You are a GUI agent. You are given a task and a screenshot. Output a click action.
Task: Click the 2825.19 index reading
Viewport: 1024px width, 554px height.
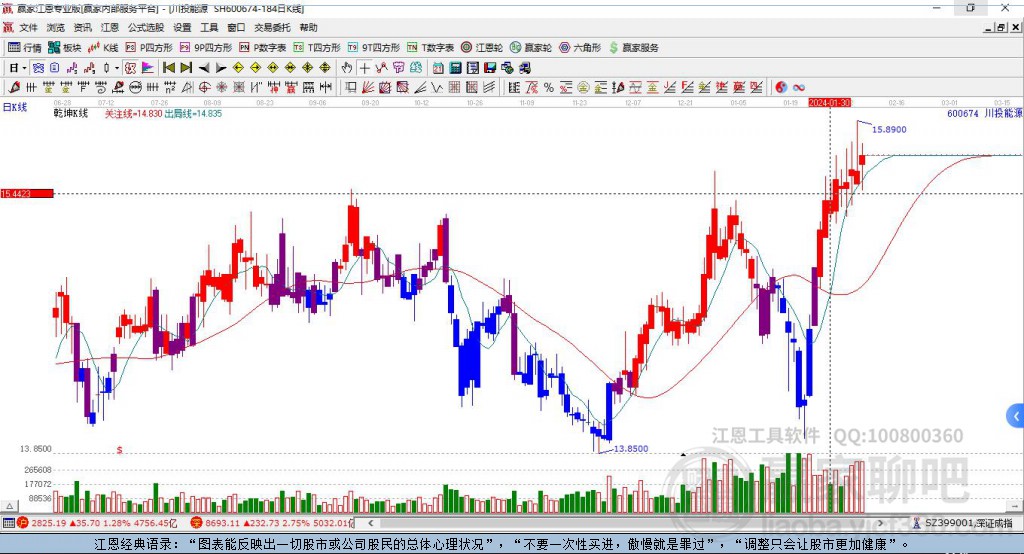[x=48, y=523]
